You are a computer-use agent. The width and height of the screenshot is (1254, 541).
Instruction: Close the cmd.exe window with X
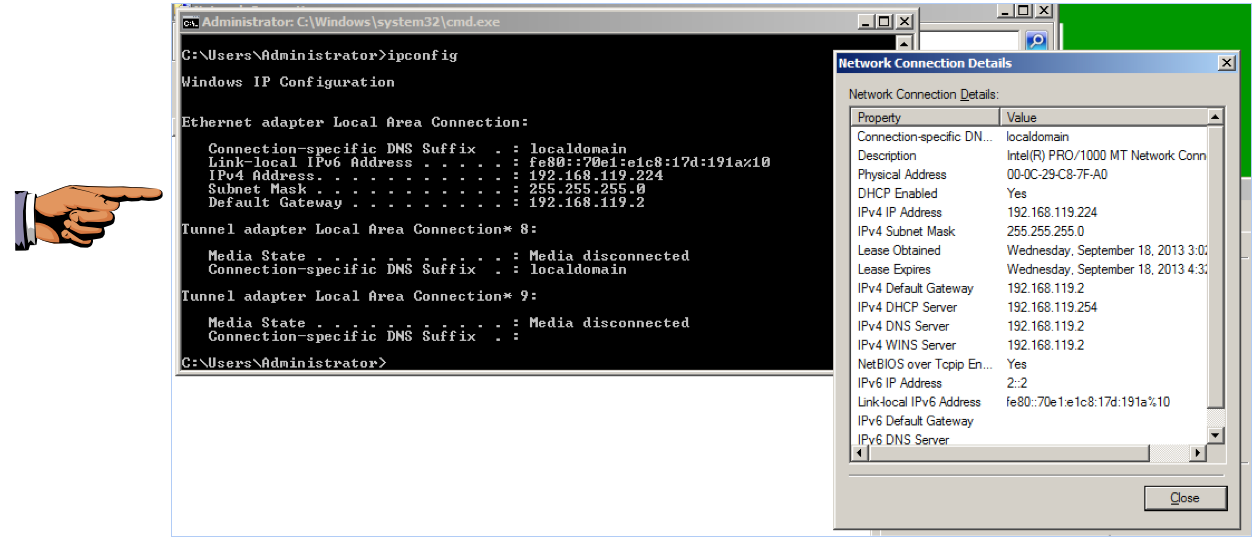[904, 22]
